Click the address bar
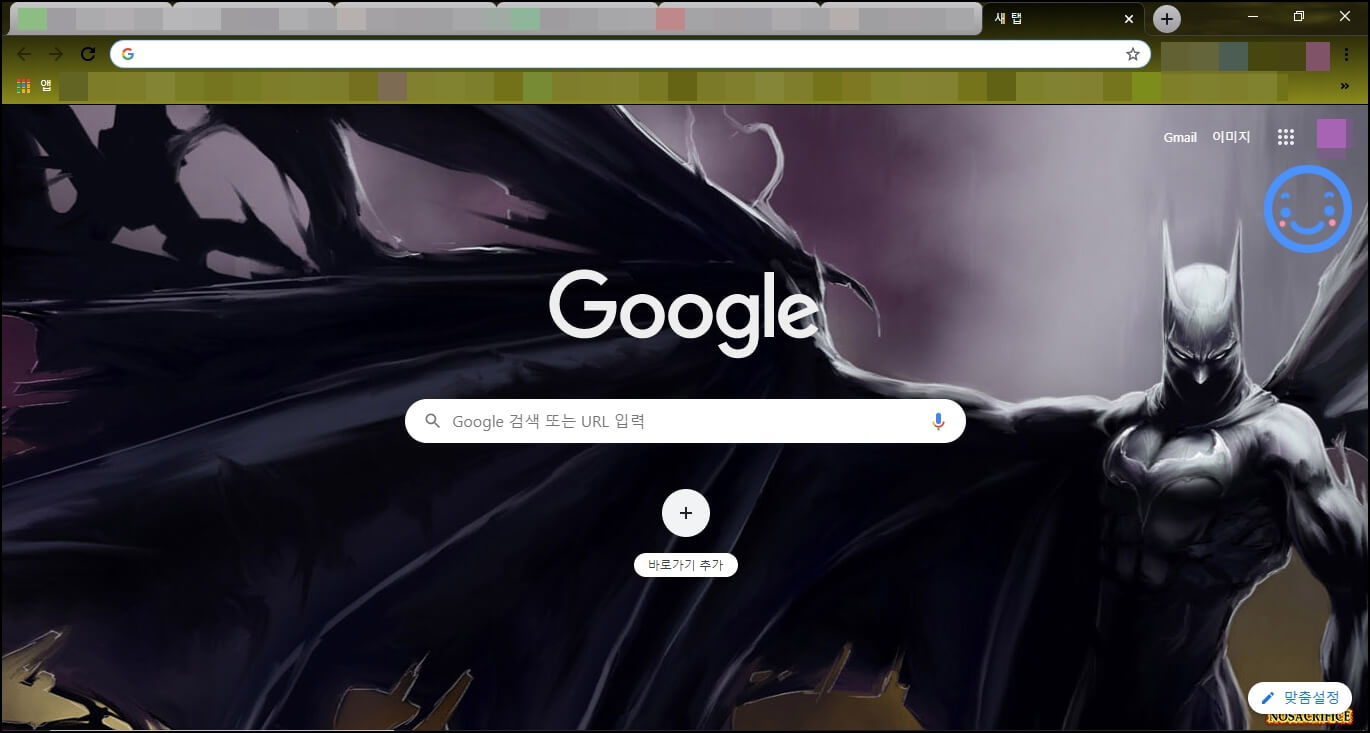The image size is (1370, 733). click(x=630, y=54)
